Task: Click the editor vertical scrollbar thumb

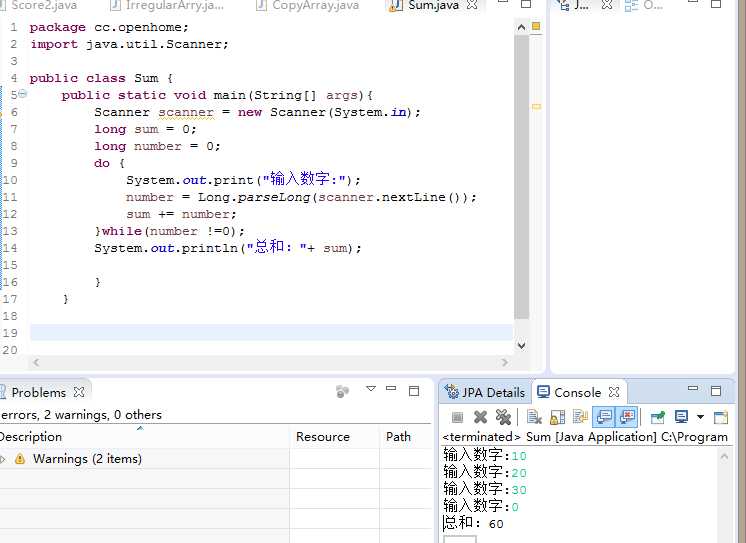Action: click(521, 177)
